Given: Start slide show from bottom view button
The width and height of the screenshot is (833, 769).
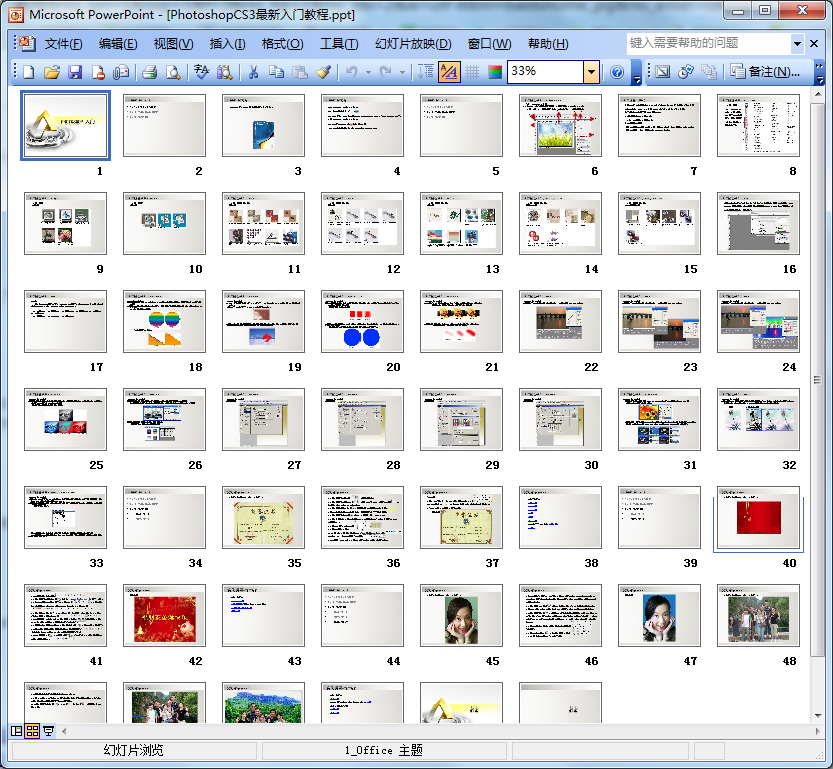Looking at the screenshot, I should pyautogui.click(x=48, y=731).
